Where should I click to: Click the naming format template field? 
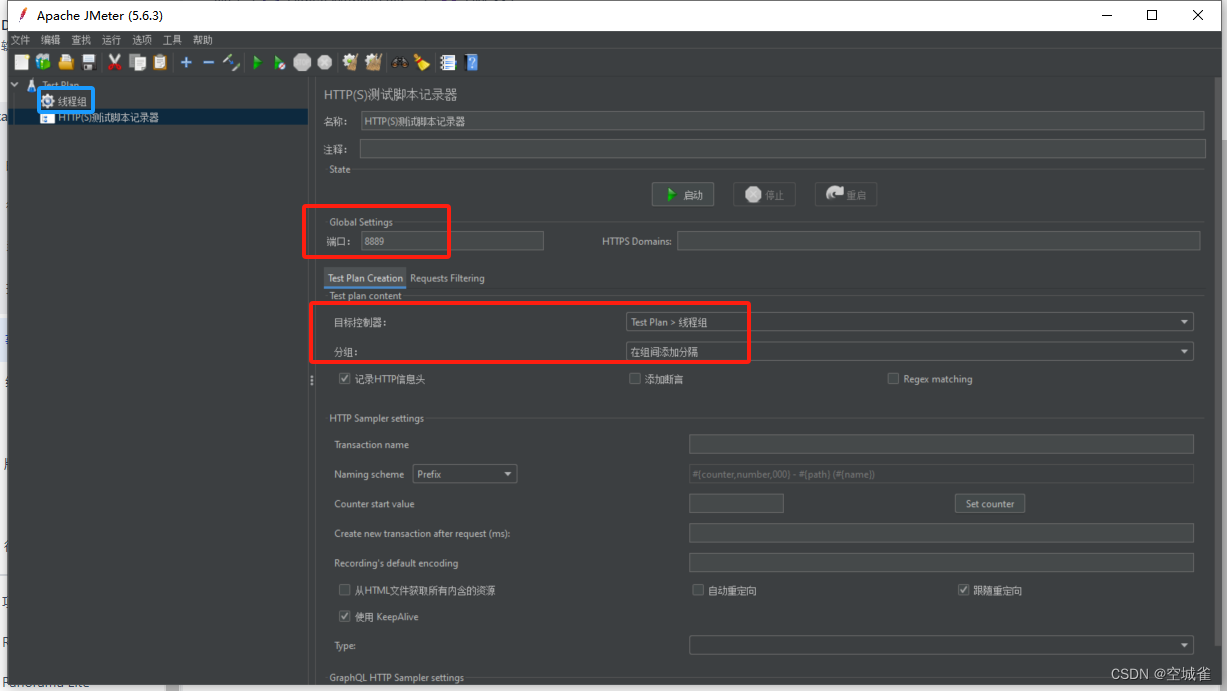[941, 474]
